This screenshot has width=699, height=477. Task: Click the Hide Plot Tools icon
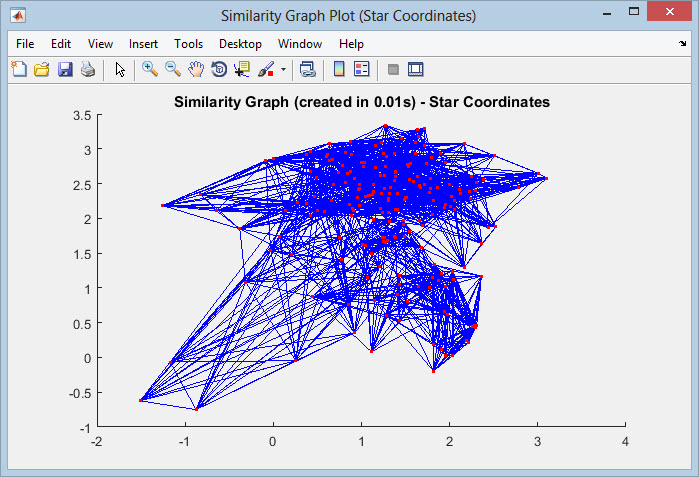393,70
